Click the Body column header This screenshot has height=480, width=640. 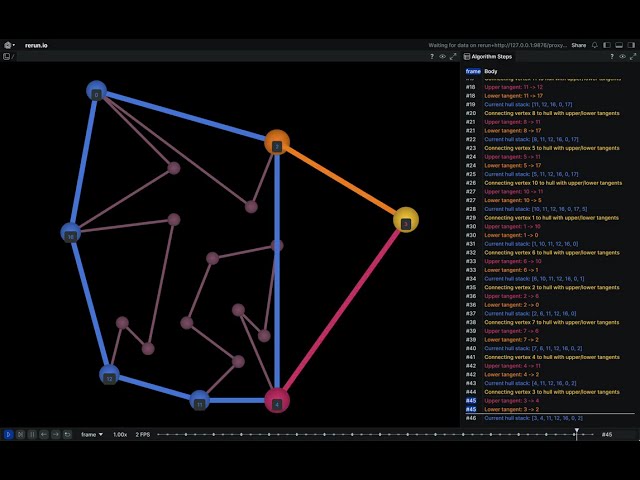[x=491, y=71]
